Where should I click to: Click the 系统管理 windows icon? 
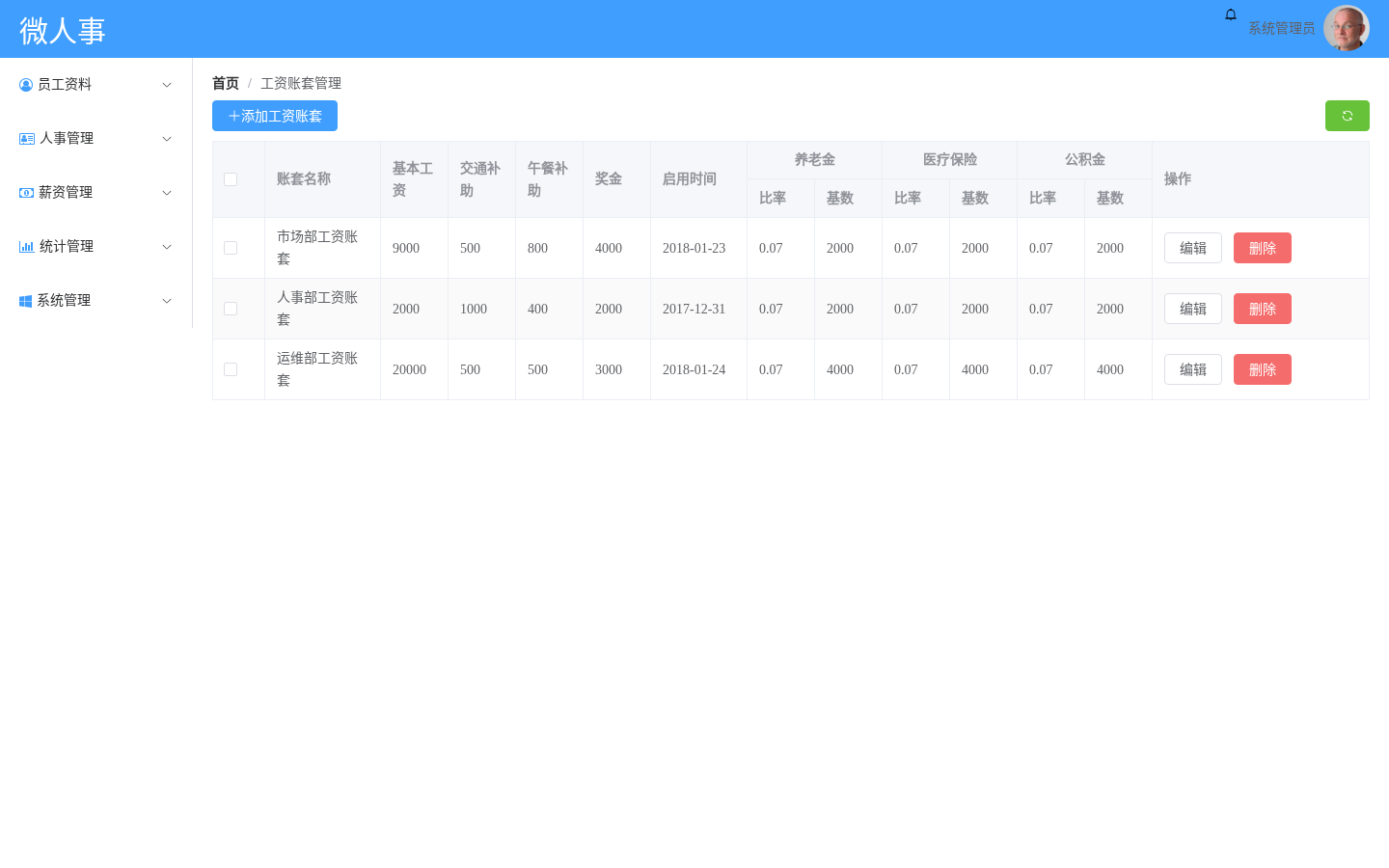click(x=26, y=301)
